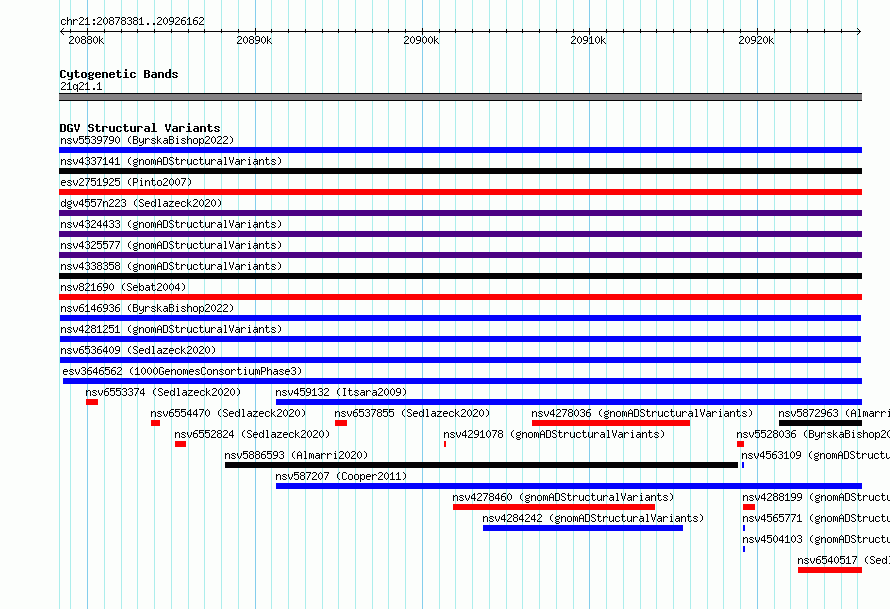
Task: Select the blue bar under nsv4284242
Action: (583, 528)
